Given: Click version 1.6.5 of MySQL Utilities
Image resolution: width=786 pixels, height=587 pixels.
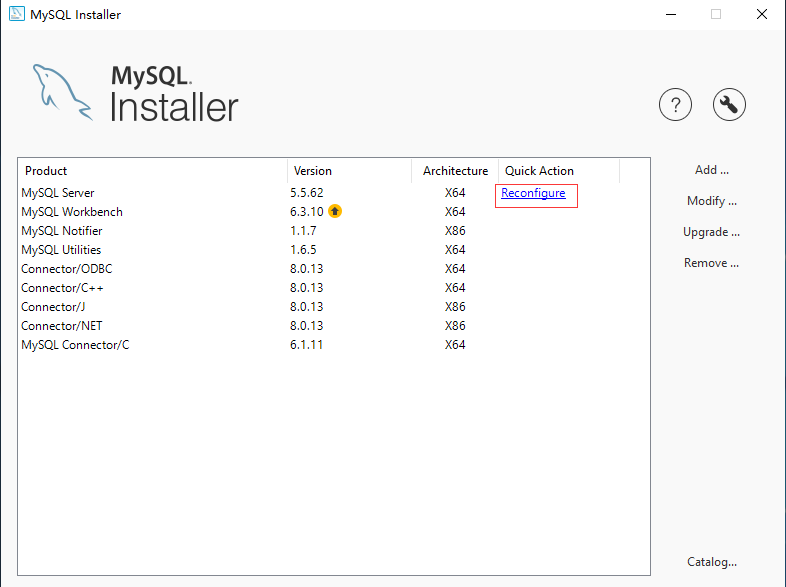Looking at the screenshot, I should (303, 250).
